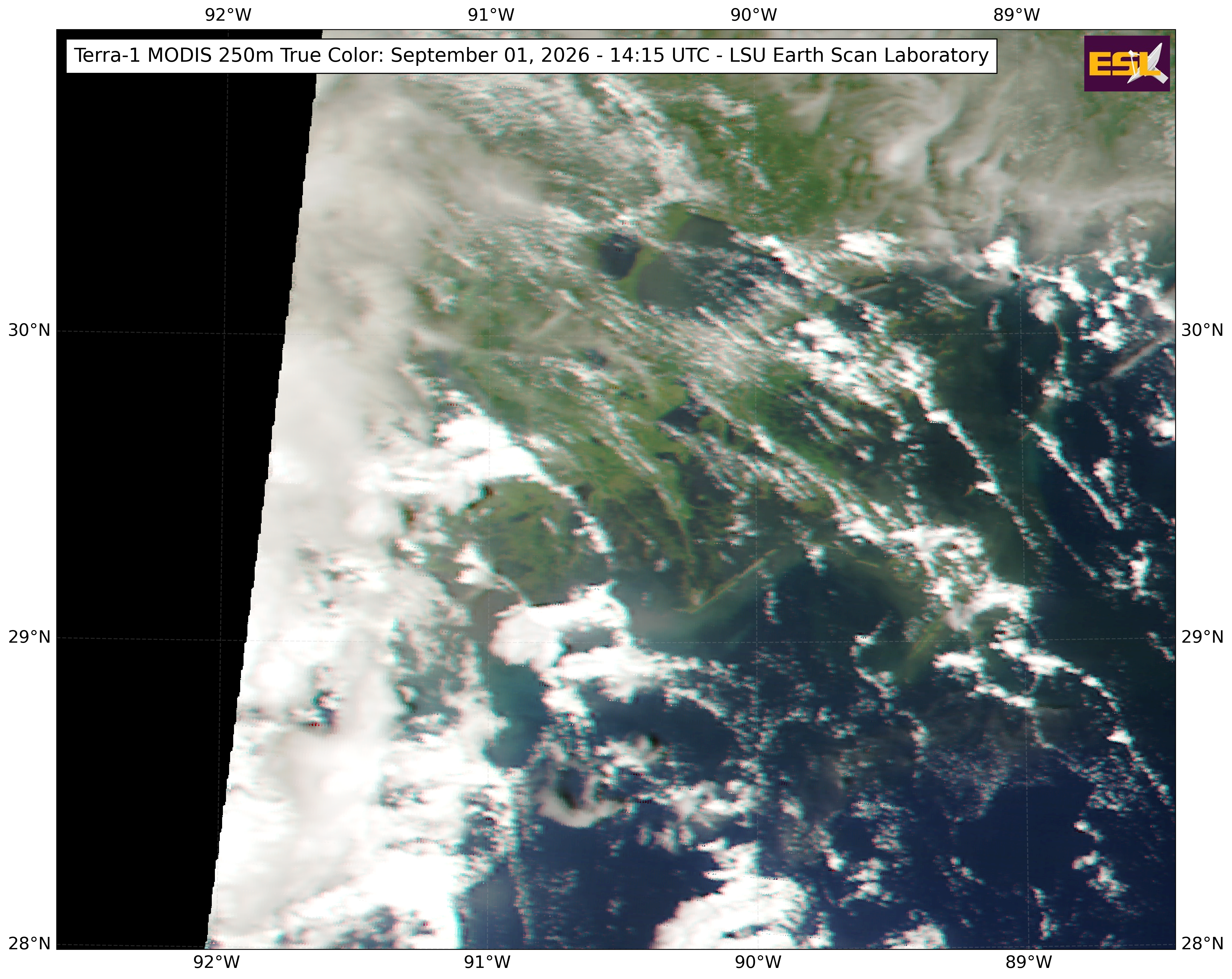
Task: Click the bottom 91°W longitude label
Action: coord(487,962)
